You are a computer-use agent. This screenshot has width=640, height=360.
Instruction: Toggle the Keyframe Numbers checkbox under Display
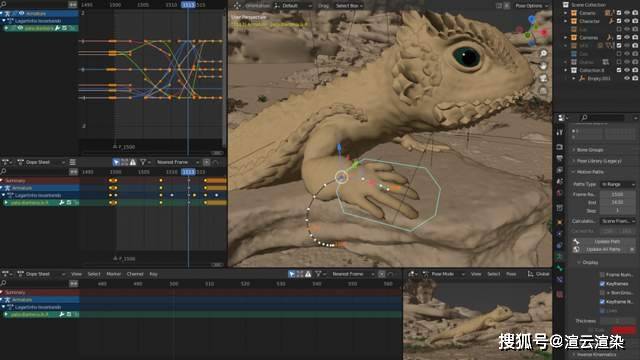click(602, 302)
